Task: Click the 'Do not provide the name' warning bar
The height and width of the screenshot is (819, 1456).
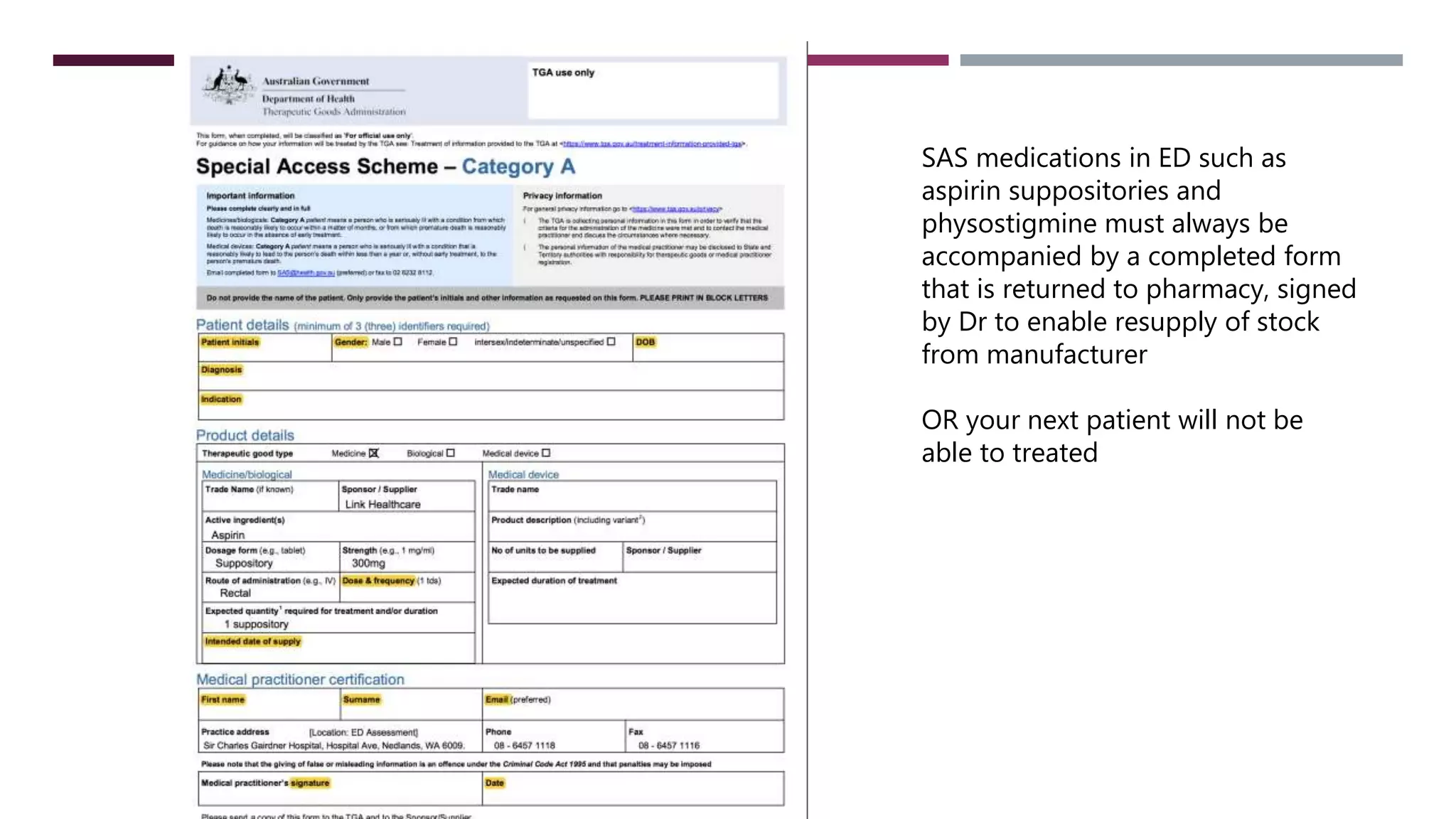Action: coord(490,298)
